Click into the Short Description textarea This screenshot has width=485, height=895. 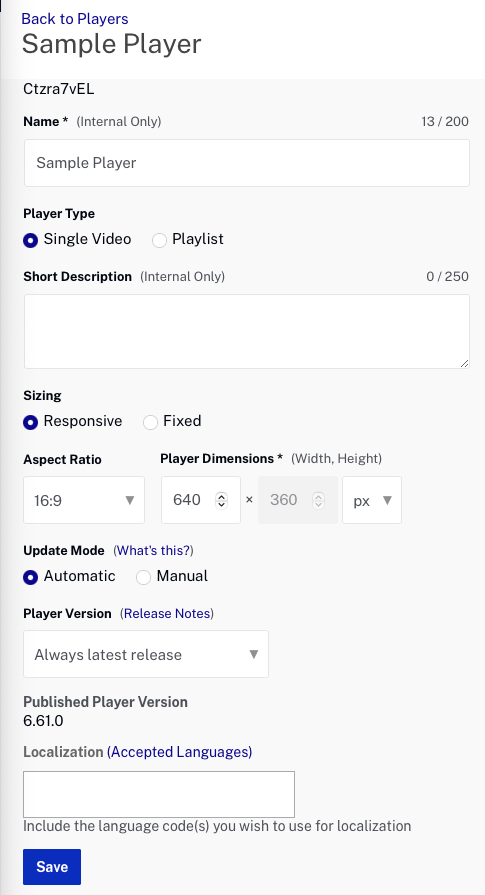coord(246,332)
